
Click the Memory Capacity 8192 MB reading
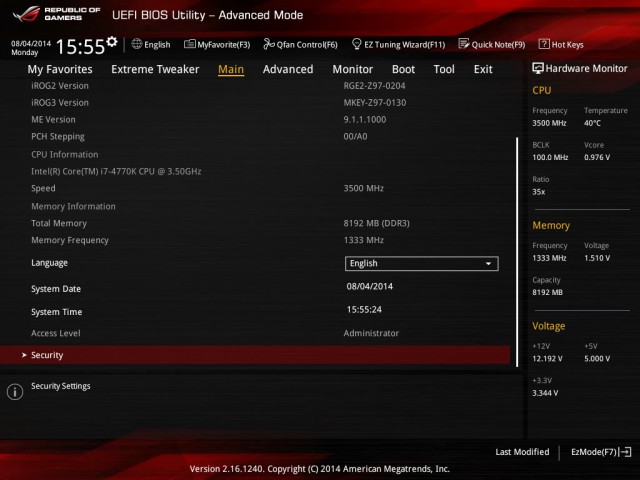547,292
